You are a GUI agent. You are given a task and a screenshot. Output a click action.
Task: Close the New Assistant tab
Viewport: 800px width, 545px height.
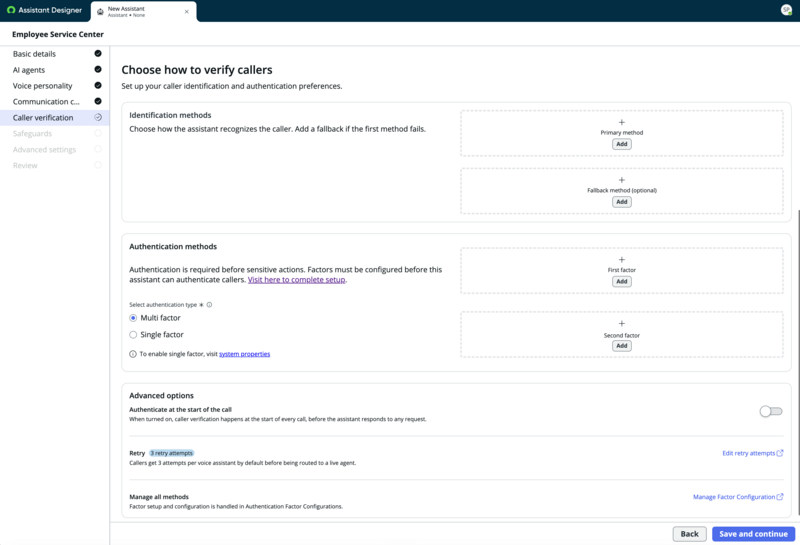(187, 12)
